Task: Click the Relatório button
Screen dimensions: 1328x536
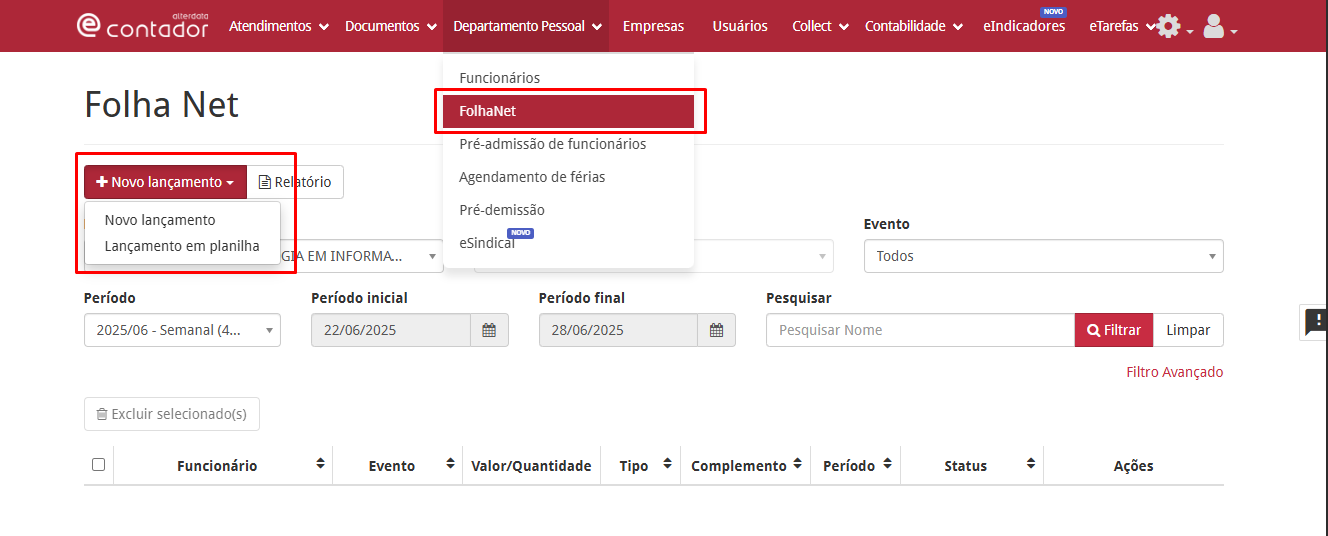Action: [295, 182]
